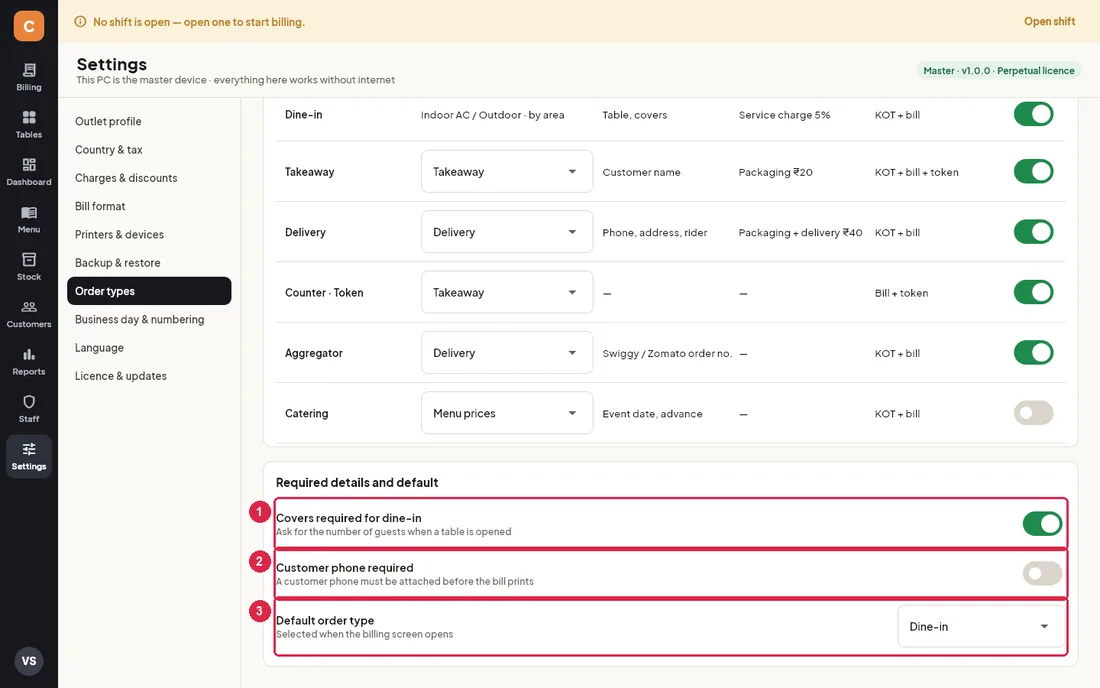Open the Default order type dropdown
Viewport: 1100px width, 688px height.
point(981,626)
